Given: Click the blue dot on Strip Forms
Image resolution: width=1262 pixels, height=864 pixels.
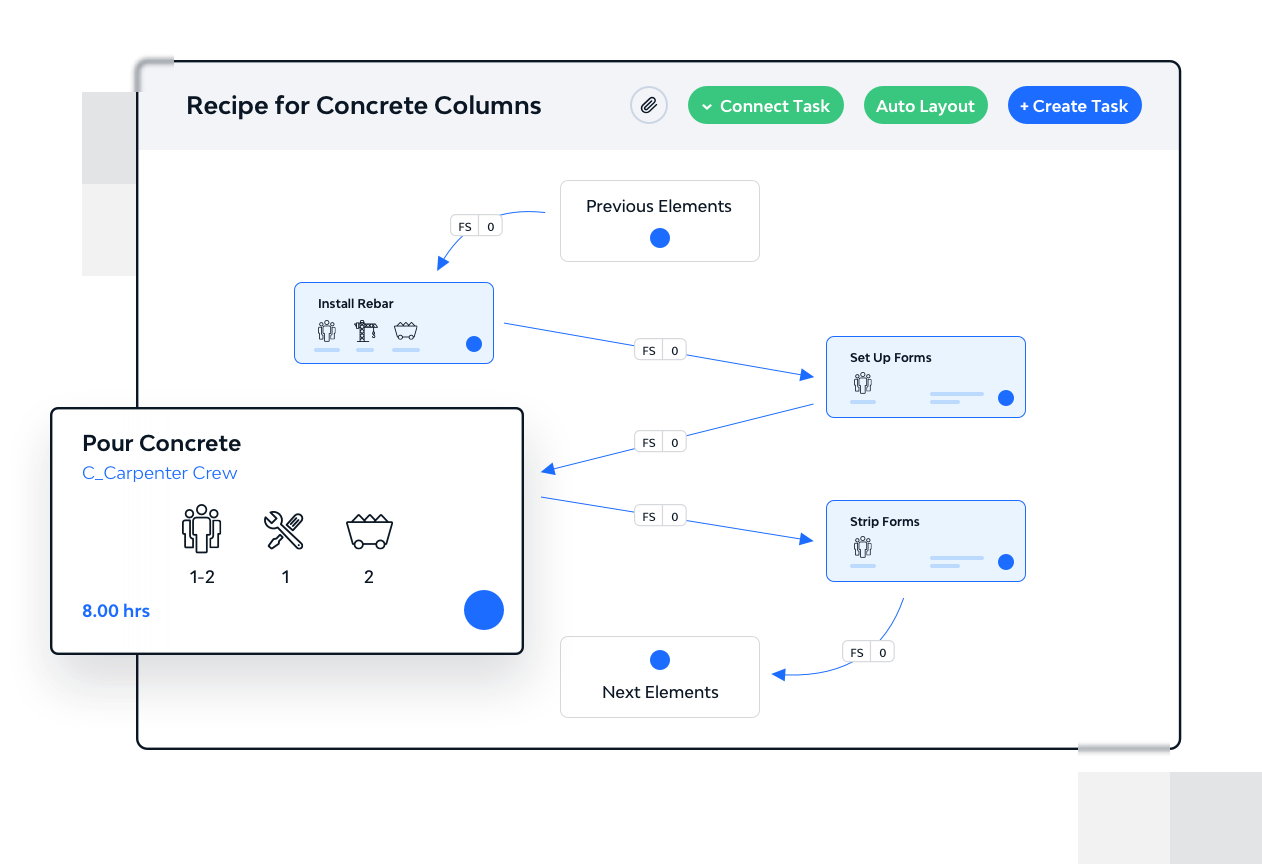Looking at the screenshot, I should (1006, 562).
